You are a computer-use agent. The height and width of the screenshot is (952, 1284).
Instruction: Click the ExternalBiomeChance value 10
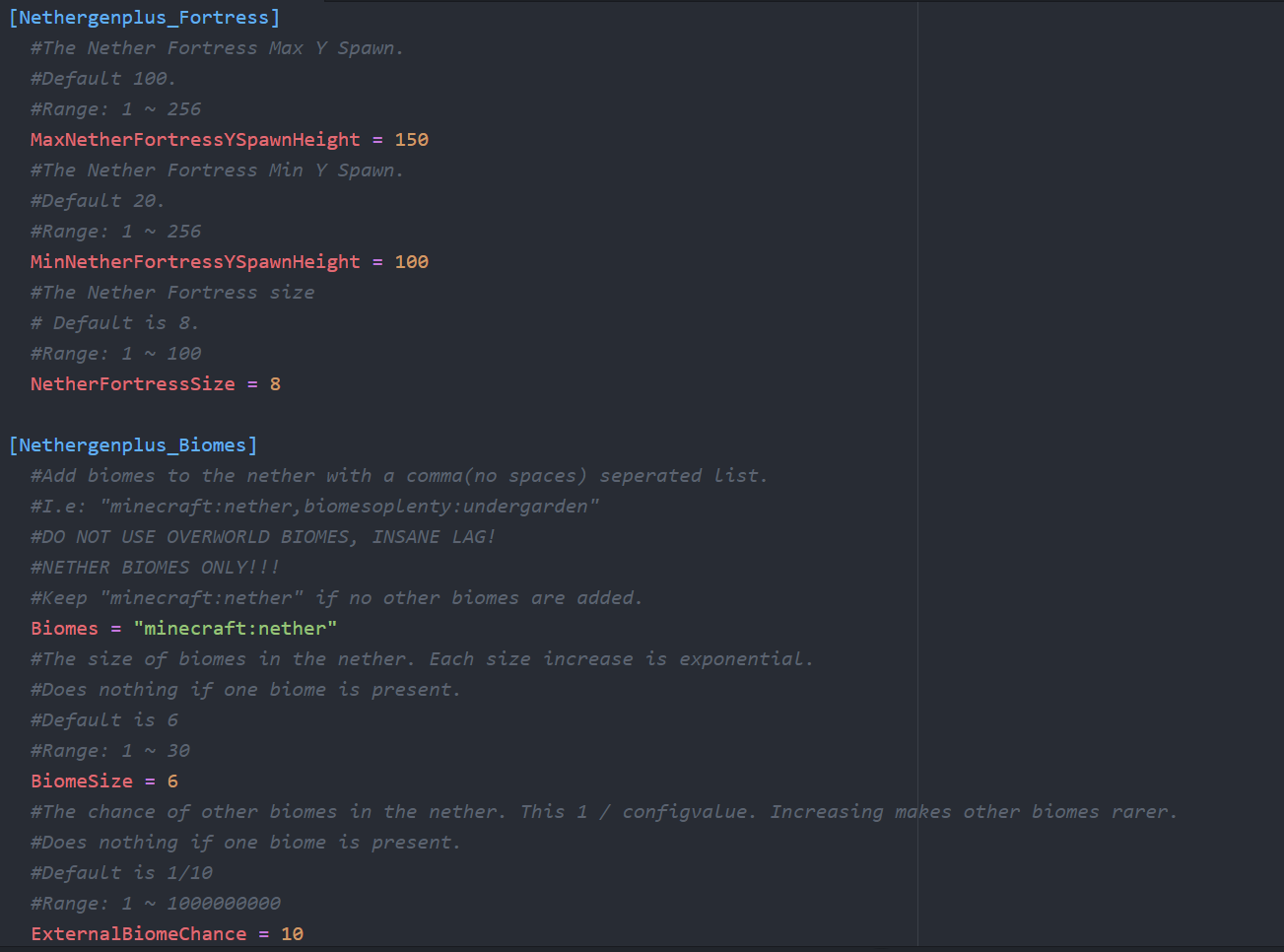click(x=292, y=934)
